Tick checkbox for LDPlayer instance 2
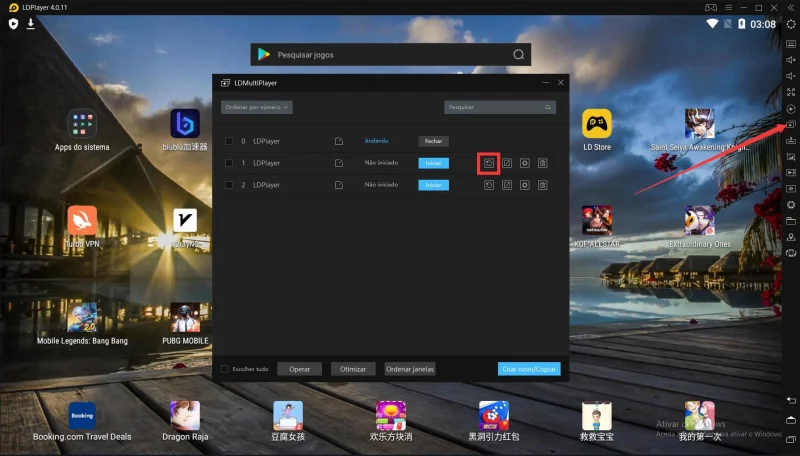This screenshot has width=800, height=456. tap(229, 185)
